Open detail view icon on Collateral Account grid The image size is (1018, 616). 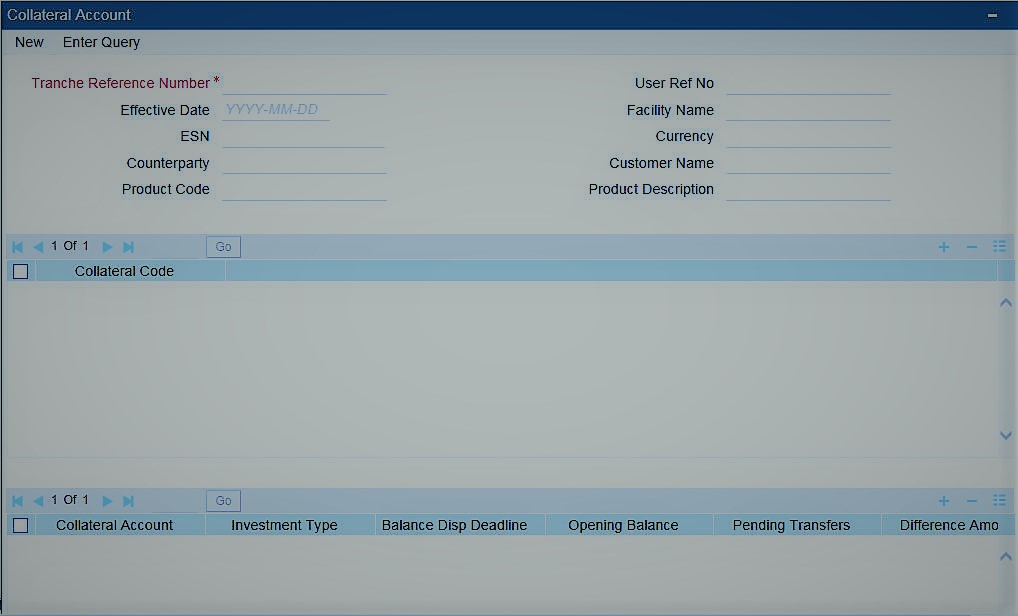point(998,500)
